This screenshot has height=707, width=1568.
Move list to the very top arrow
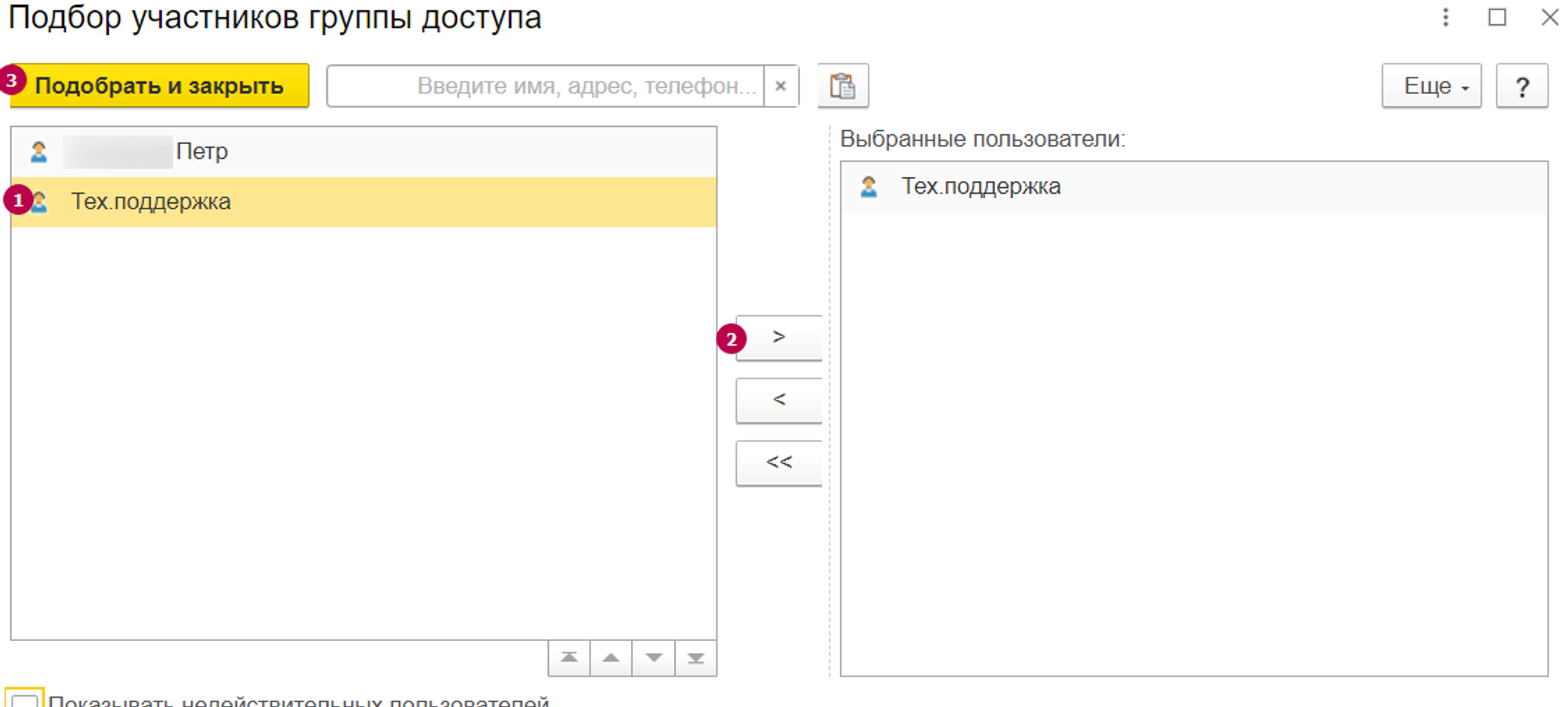pyautogui.click(x=569, y=658)
